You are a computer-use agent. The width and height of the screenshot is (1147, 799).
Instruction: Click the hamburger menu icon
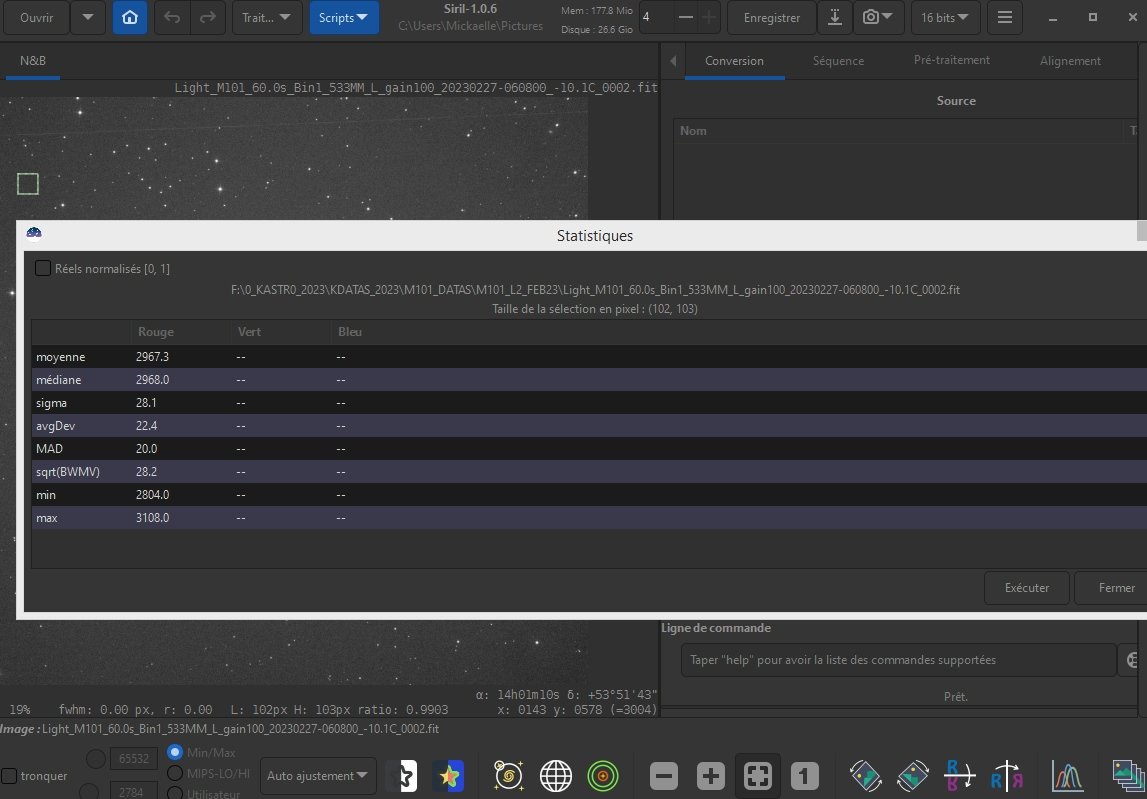(1005, 18)
